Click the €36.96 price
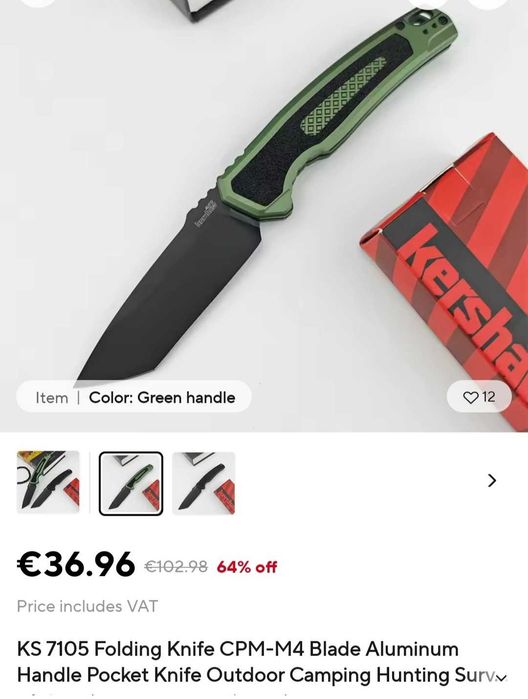This screenshot has height=699, width=528. pyautogui.click(x=76, y=564)
